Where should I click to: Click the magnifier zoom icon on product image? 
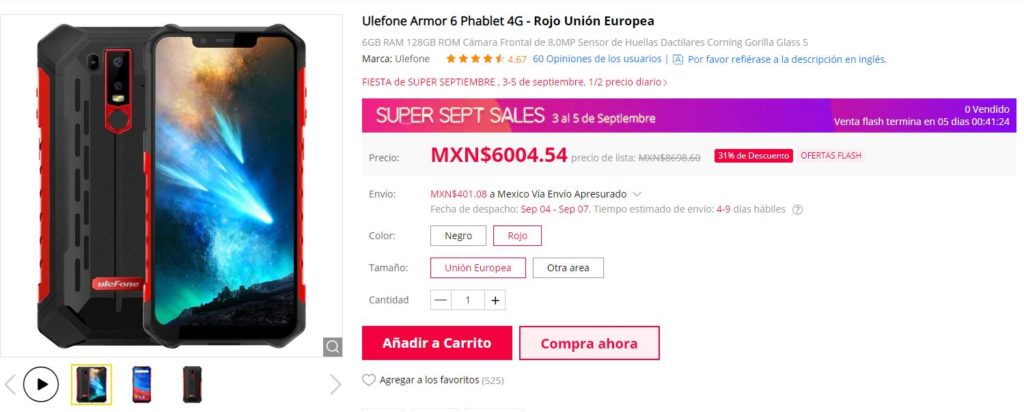[x=332, y=347]
